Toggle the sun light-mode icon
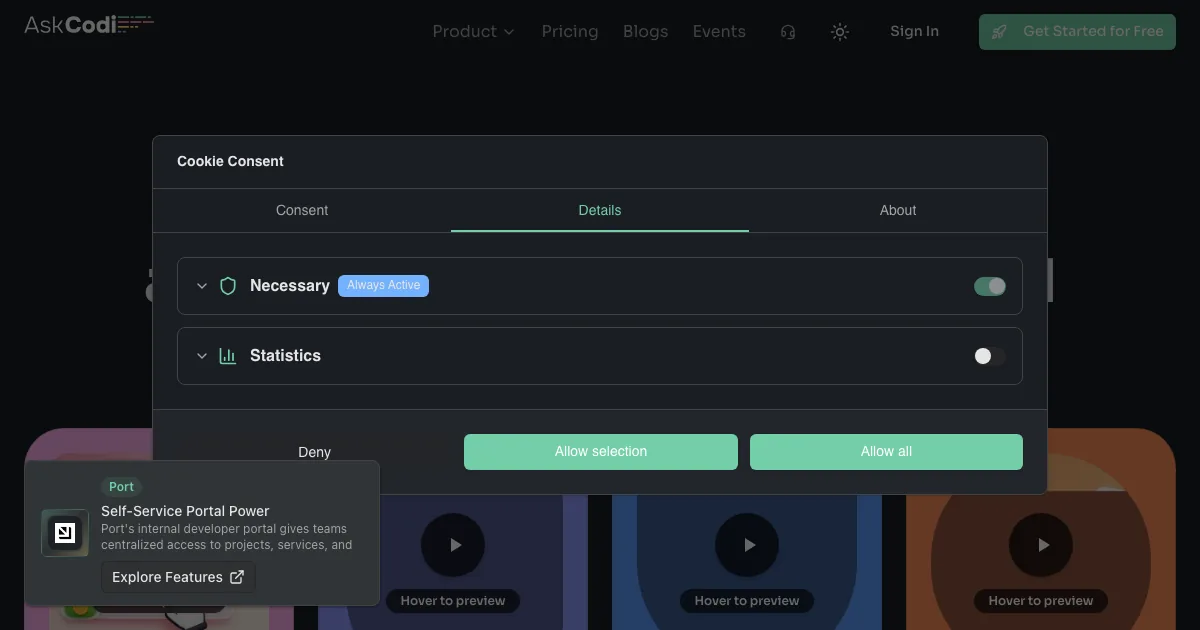Image resolution: width=1200 pixels, height=630 pixels. (840, 32)
